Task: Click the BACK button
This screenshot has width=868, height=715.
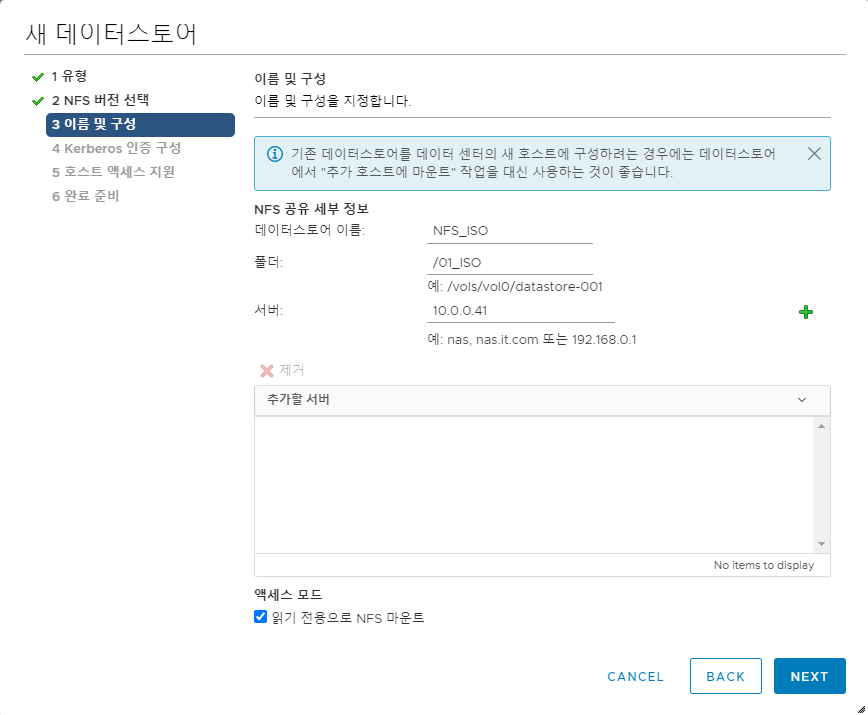Action: coord(725,676)
